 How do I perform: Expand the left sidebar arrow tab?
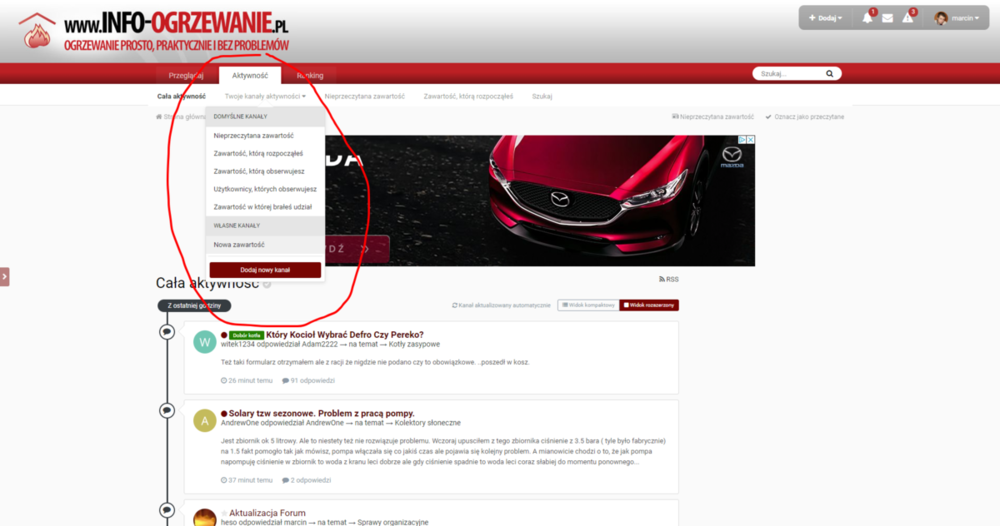[x=4, y=276]
